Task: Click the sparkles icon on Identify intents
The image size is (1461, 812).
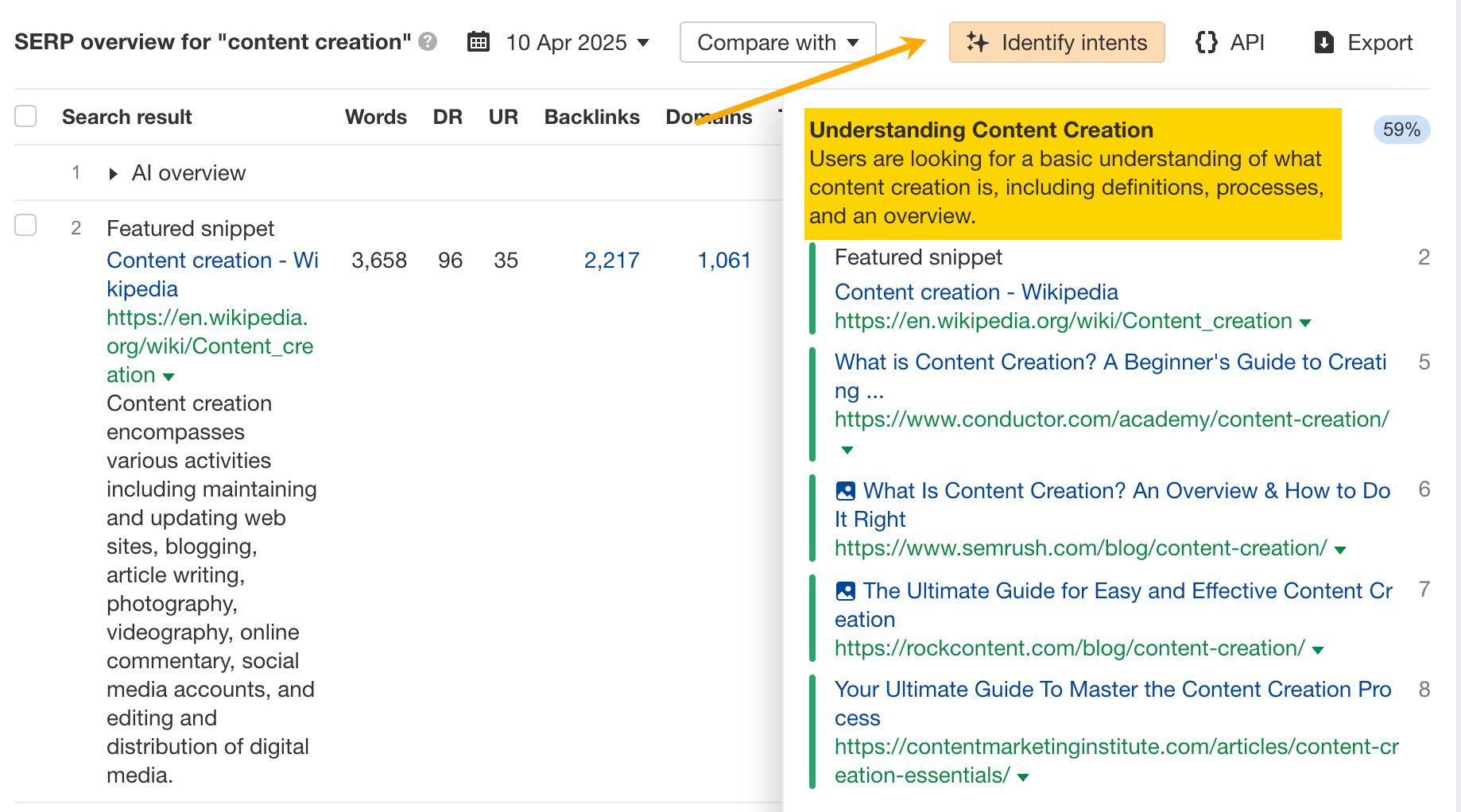Action: coord(978,42)
